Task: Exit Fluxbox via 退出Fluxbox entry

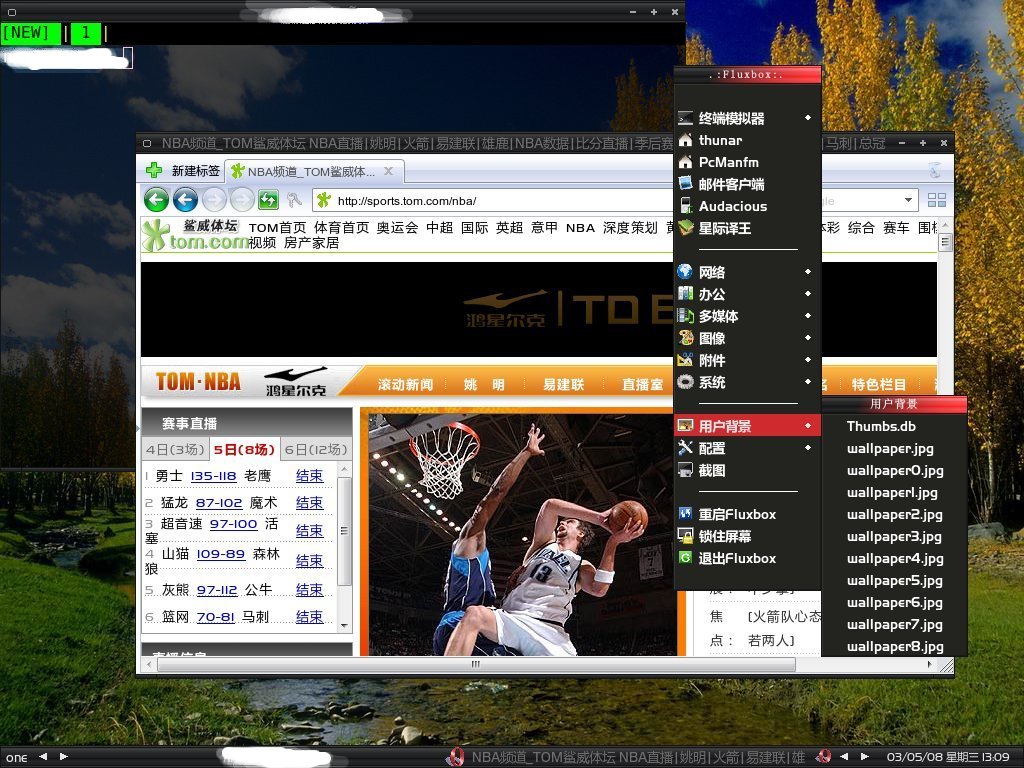Action: [x=746, y=558]
